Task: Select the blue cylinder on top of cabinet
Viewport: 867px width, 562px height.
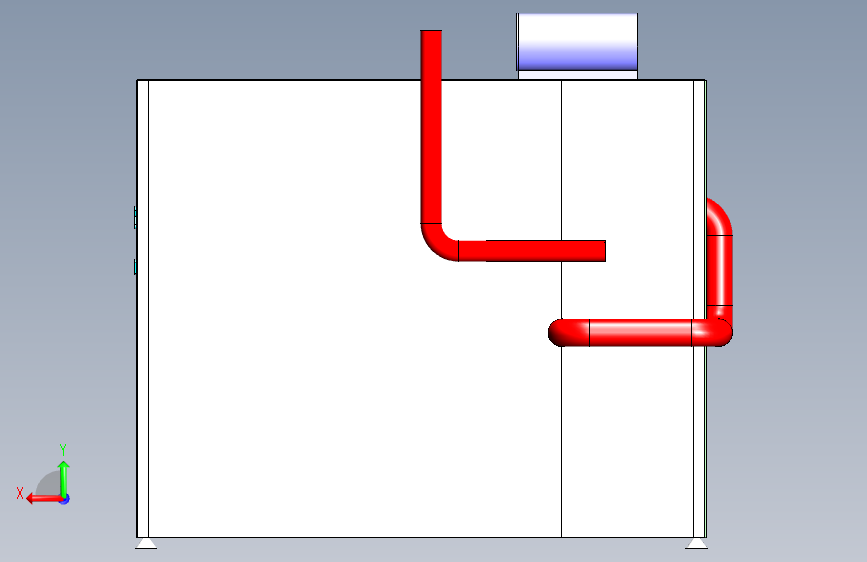Action: (577, 42)
